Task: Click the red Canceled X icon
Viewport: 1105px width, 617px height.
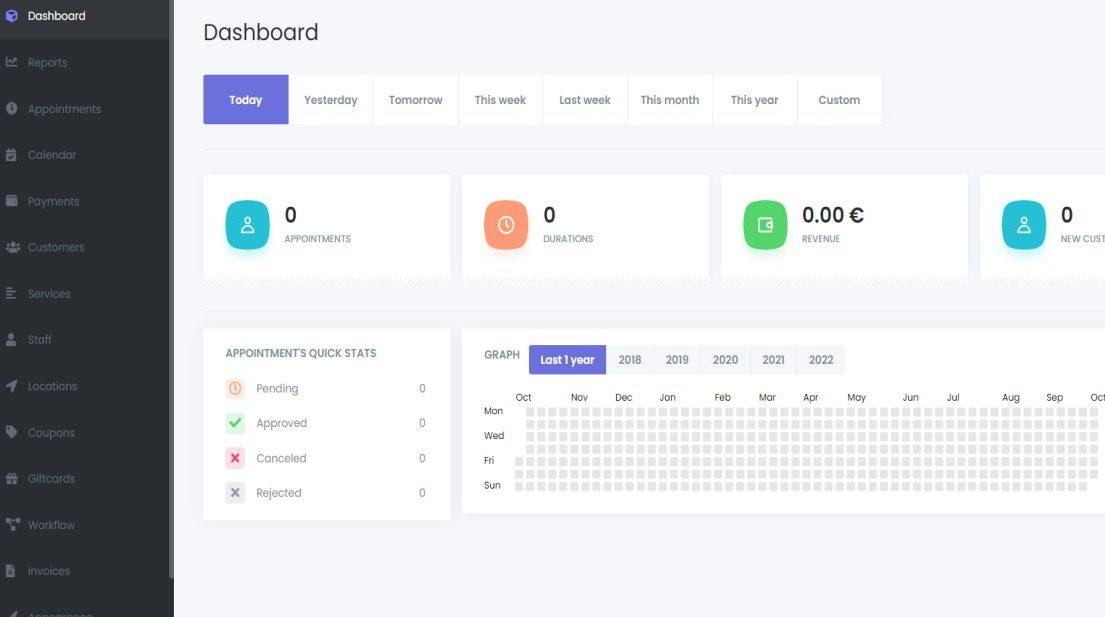Action: [235, 458]
